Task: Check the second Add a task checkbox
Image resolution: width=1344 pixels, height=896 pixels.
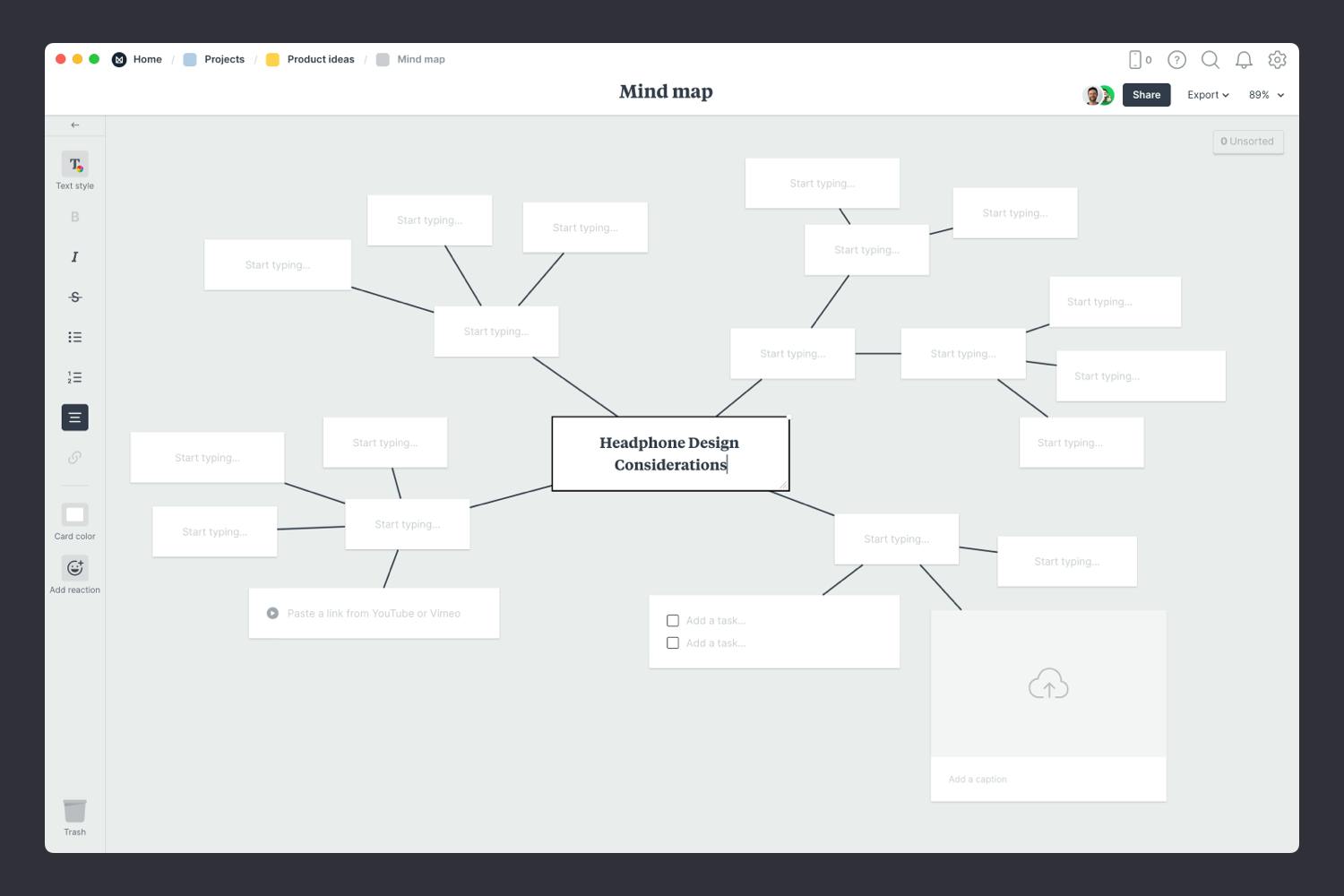Action: pyautogui.click(x=673, y=642)
